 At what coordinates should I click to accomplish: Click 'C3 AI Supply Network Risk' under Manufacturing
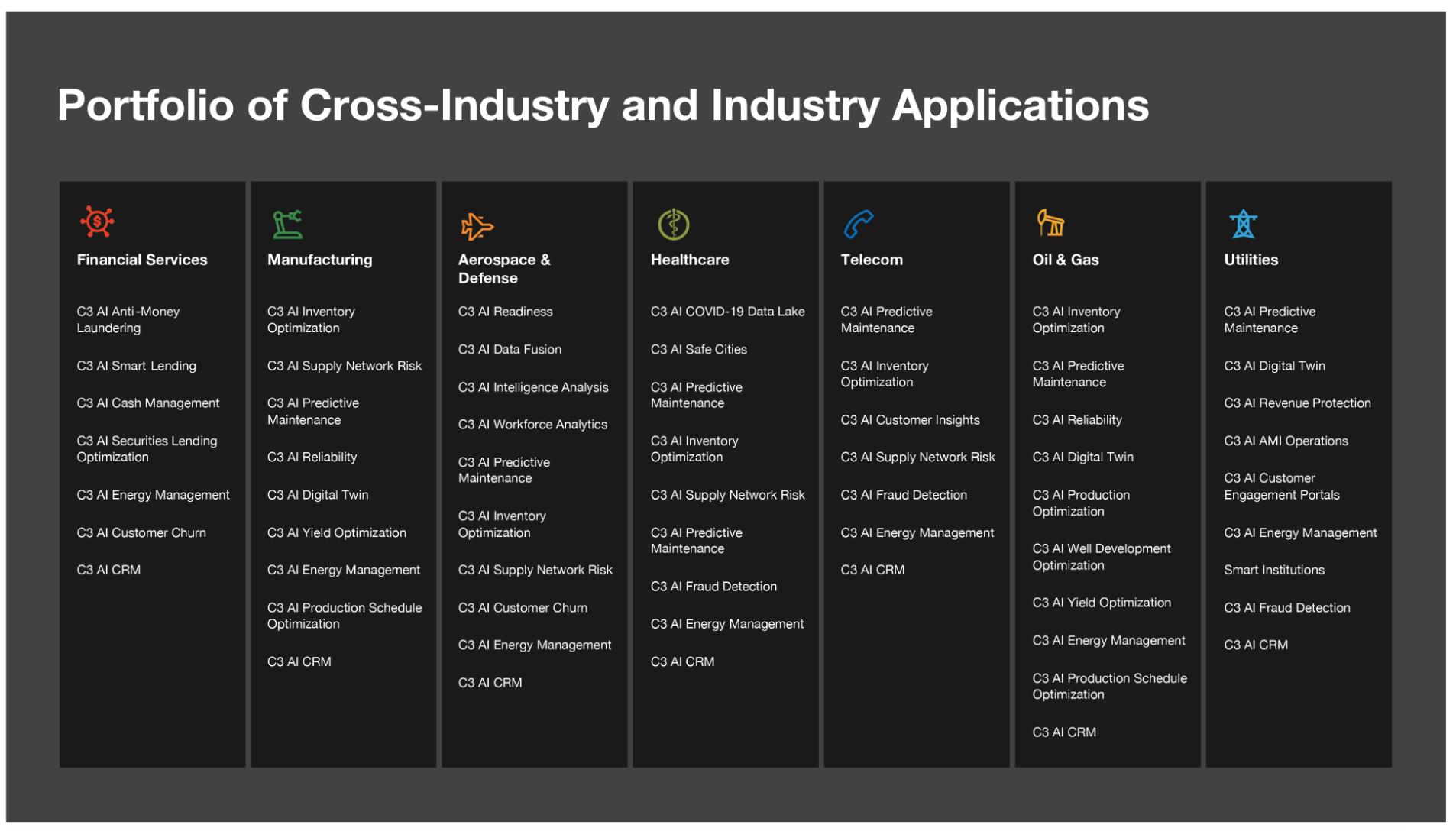point(345,366)
